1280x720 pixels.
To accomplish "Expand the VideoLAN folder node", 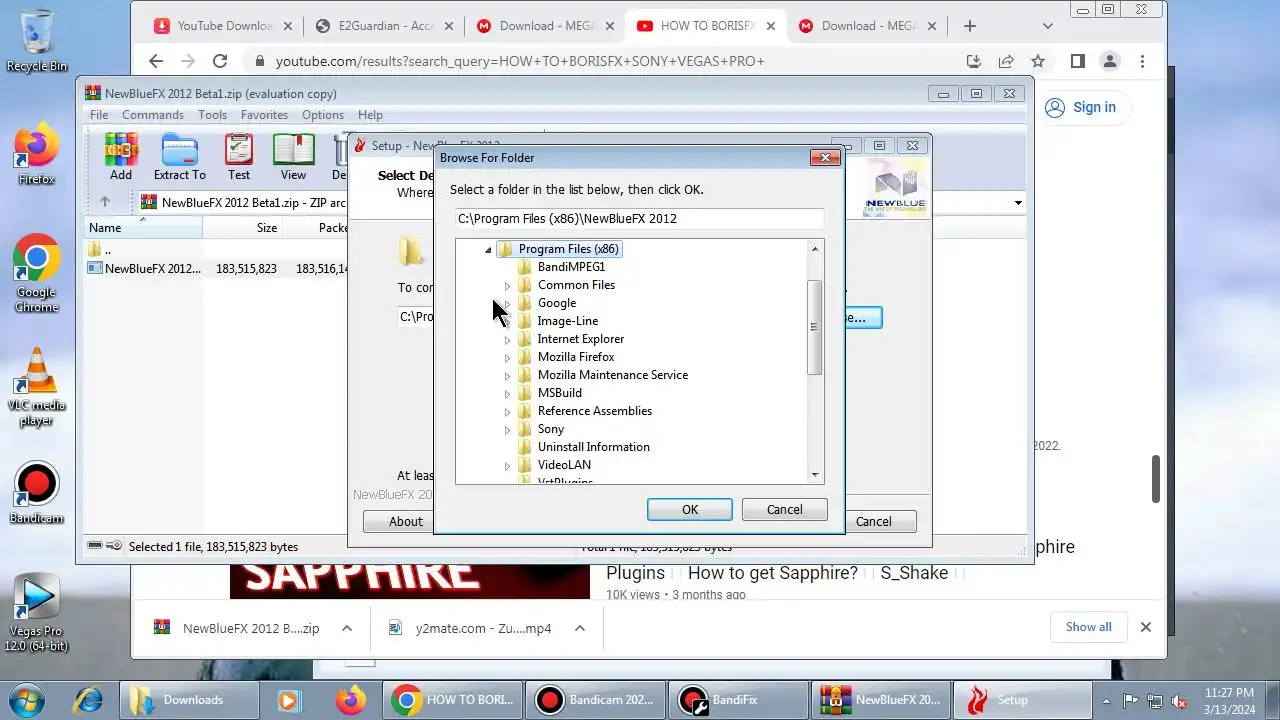I will [507, 465].
